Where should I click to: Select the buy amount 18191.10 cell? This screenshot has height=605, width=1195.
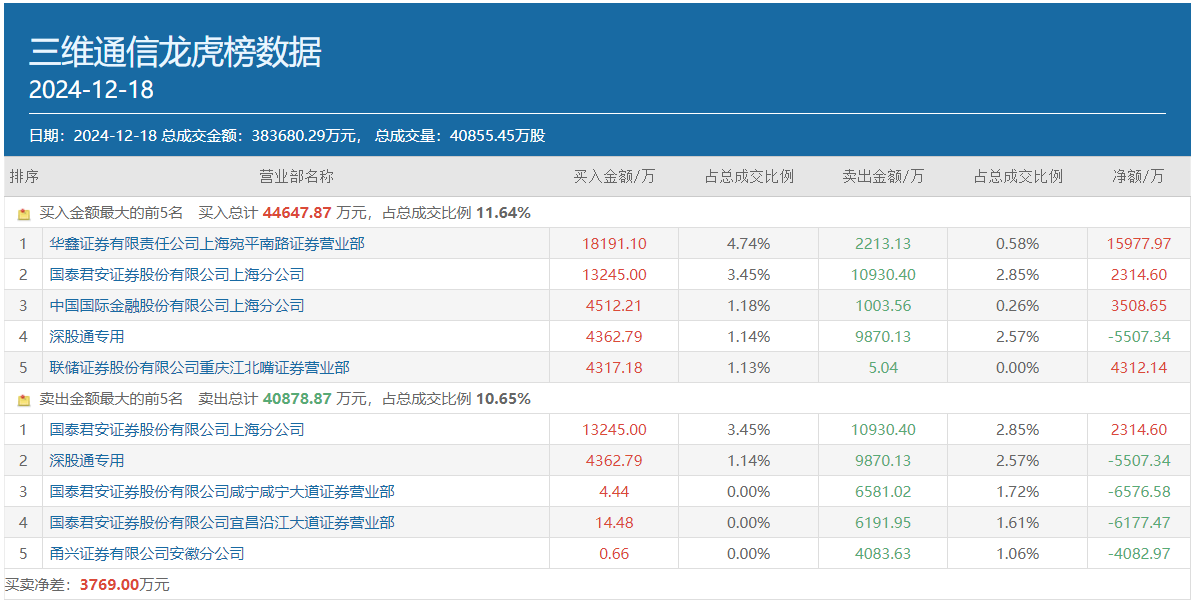(614, 243)
